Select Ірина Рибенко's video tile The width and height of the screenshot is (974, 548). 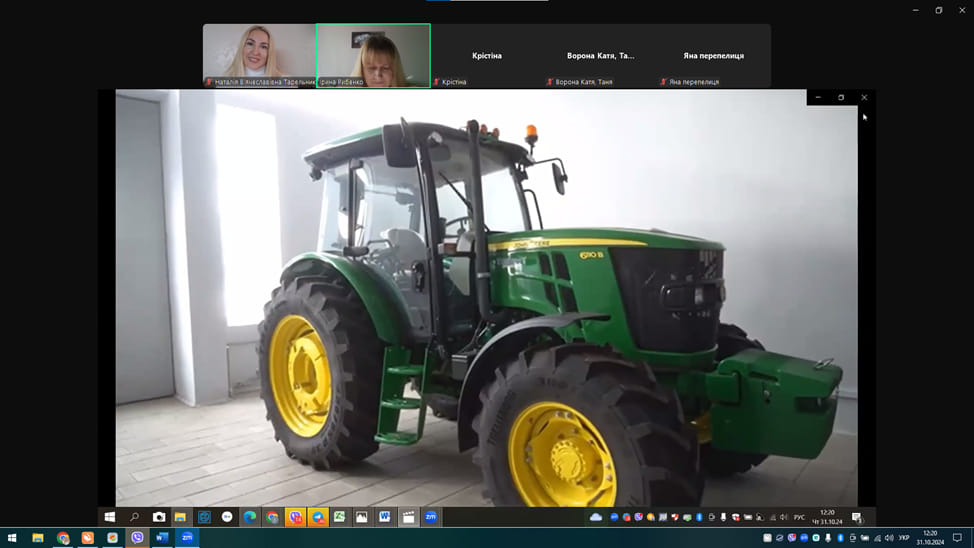click(373, 55)
